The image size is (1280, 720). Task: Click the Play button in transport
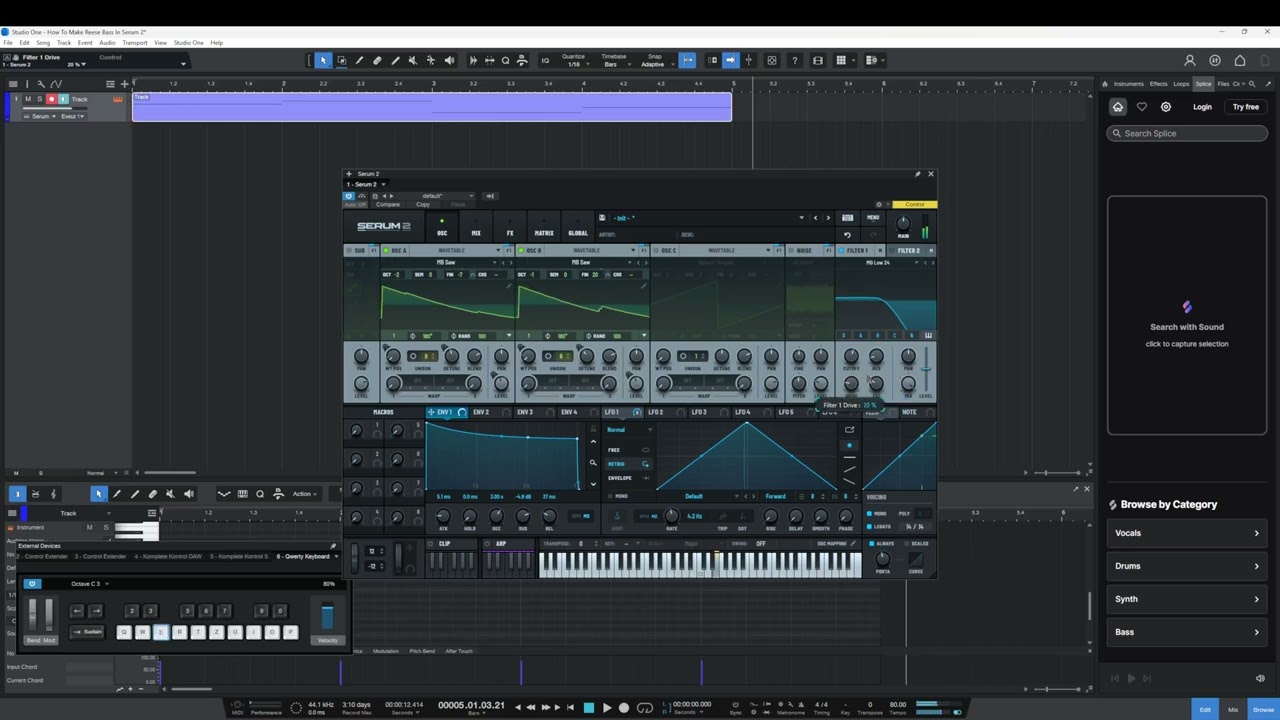[x=606, y=708]
